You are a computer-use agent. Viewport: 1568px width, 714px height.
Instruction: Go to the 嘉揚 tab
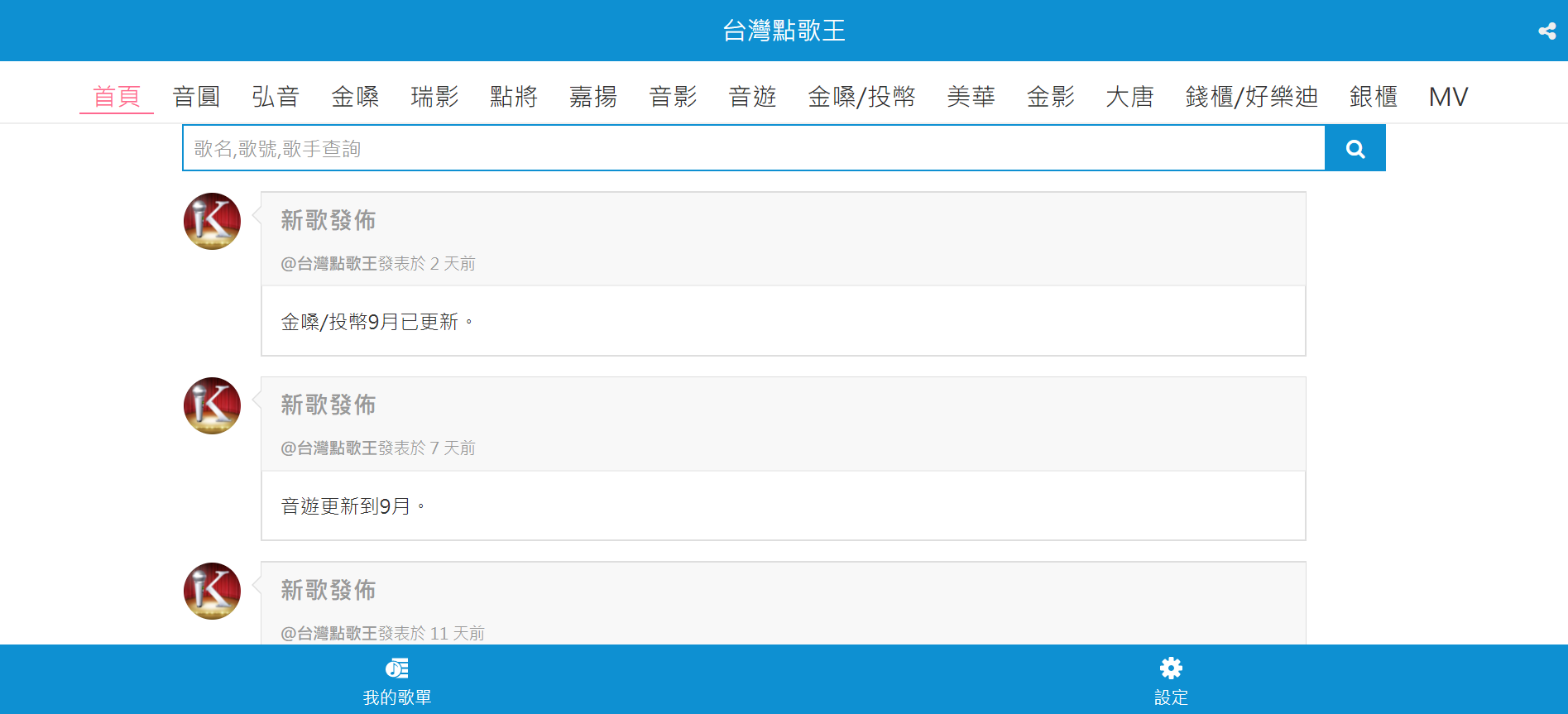(x=593, y=97)
